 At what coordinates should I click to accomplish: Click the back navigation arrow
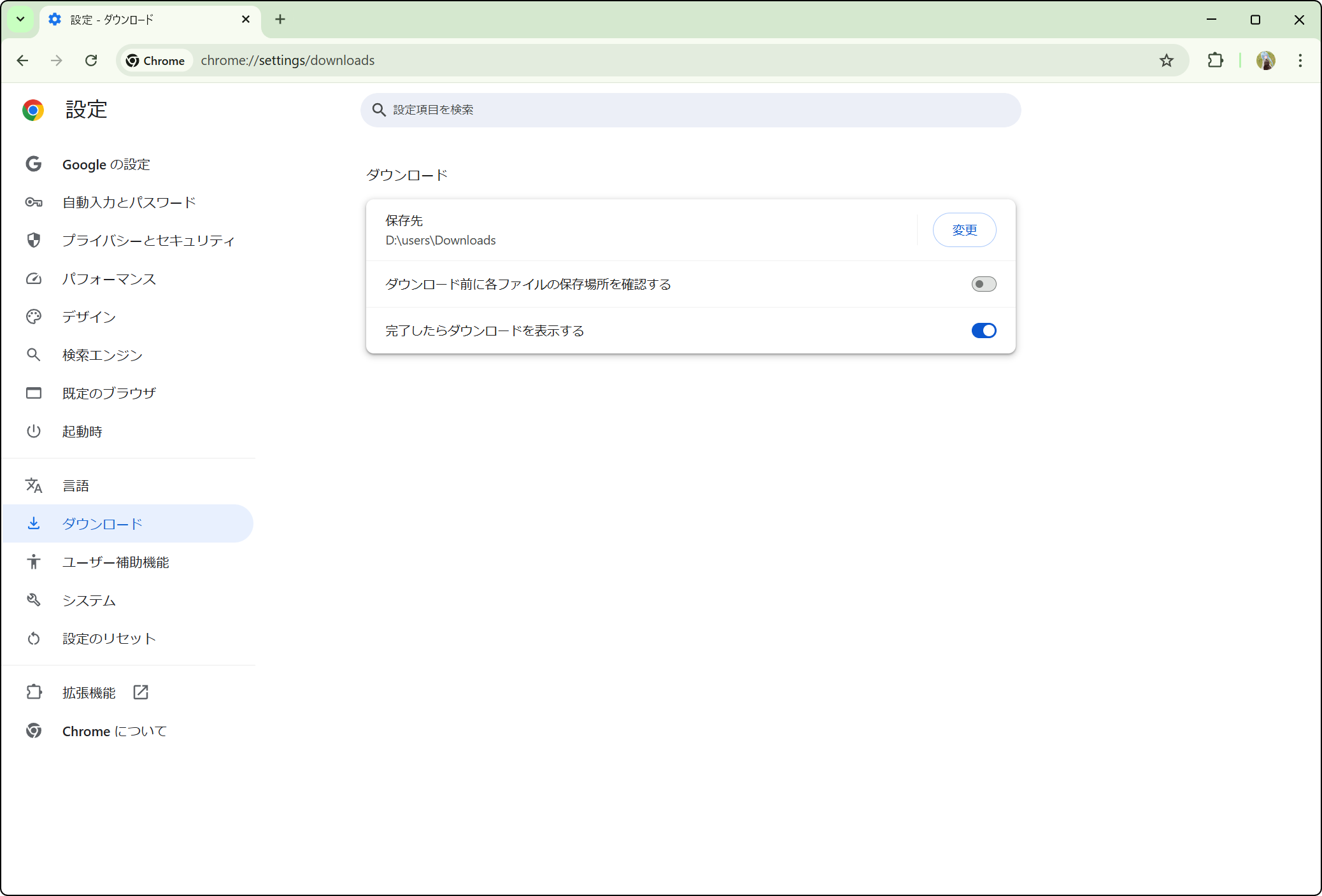click(23, 60)
